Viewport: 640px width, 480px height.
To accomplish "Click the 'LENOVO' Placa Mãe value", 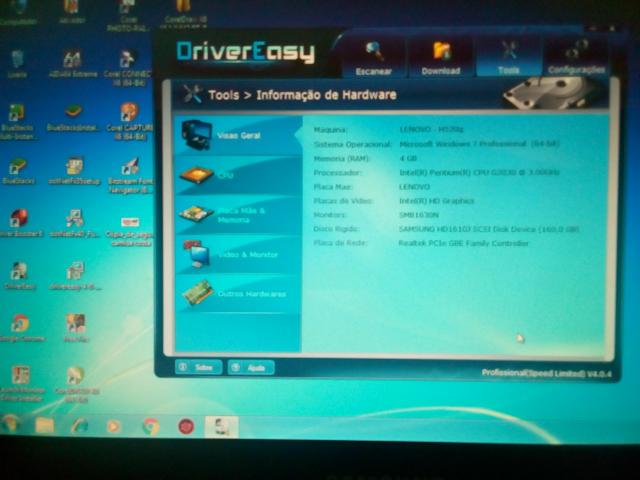I will [x=414, y=187].
